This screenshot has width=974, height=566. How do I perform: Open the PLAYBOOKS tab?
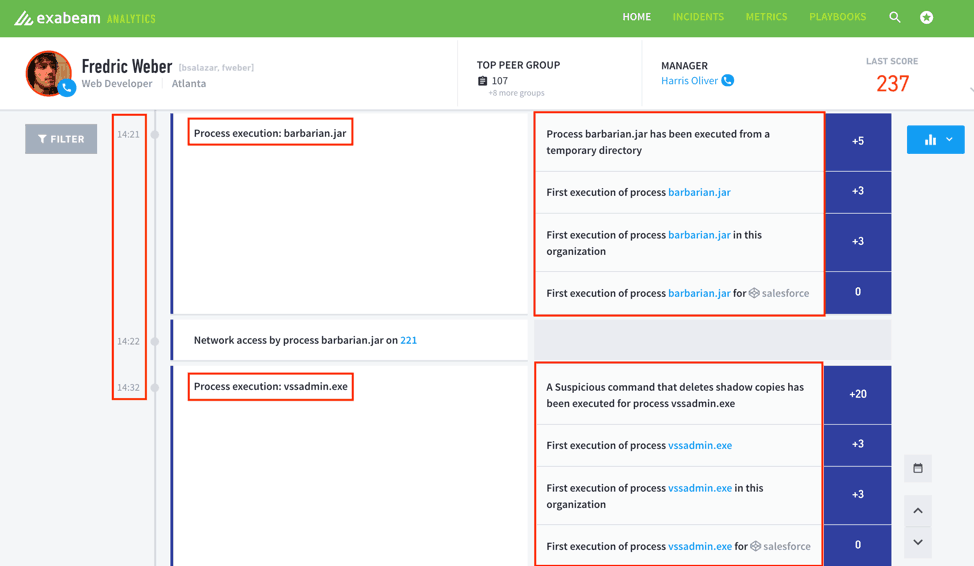point(837,17)
